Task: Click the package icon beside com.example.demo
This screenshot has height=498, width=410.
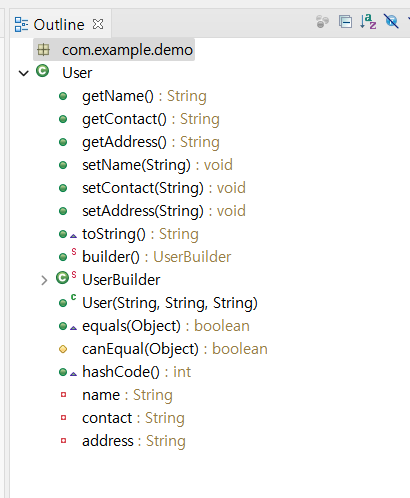Action: pos(43,50)
